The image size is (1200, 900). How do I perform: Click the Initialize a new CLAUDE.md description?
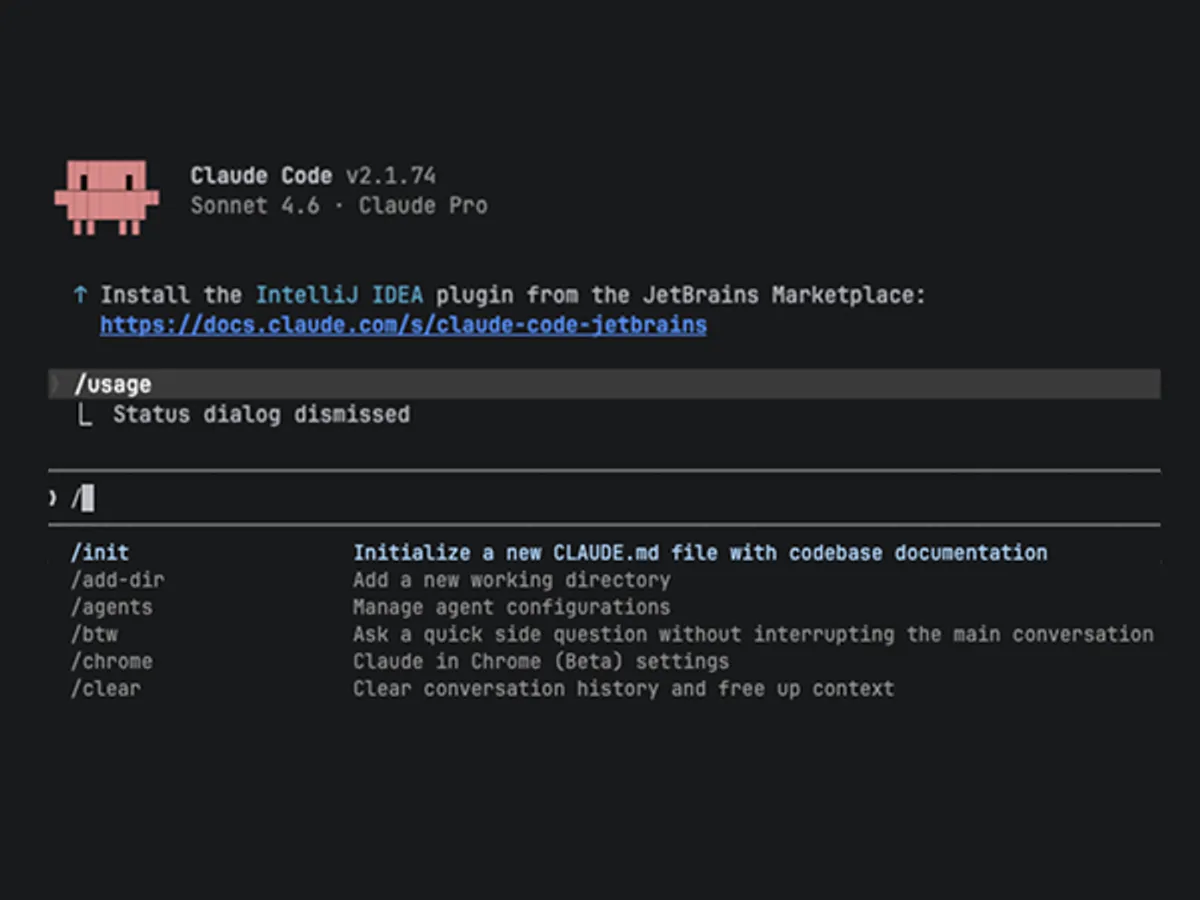click(700, 552)
